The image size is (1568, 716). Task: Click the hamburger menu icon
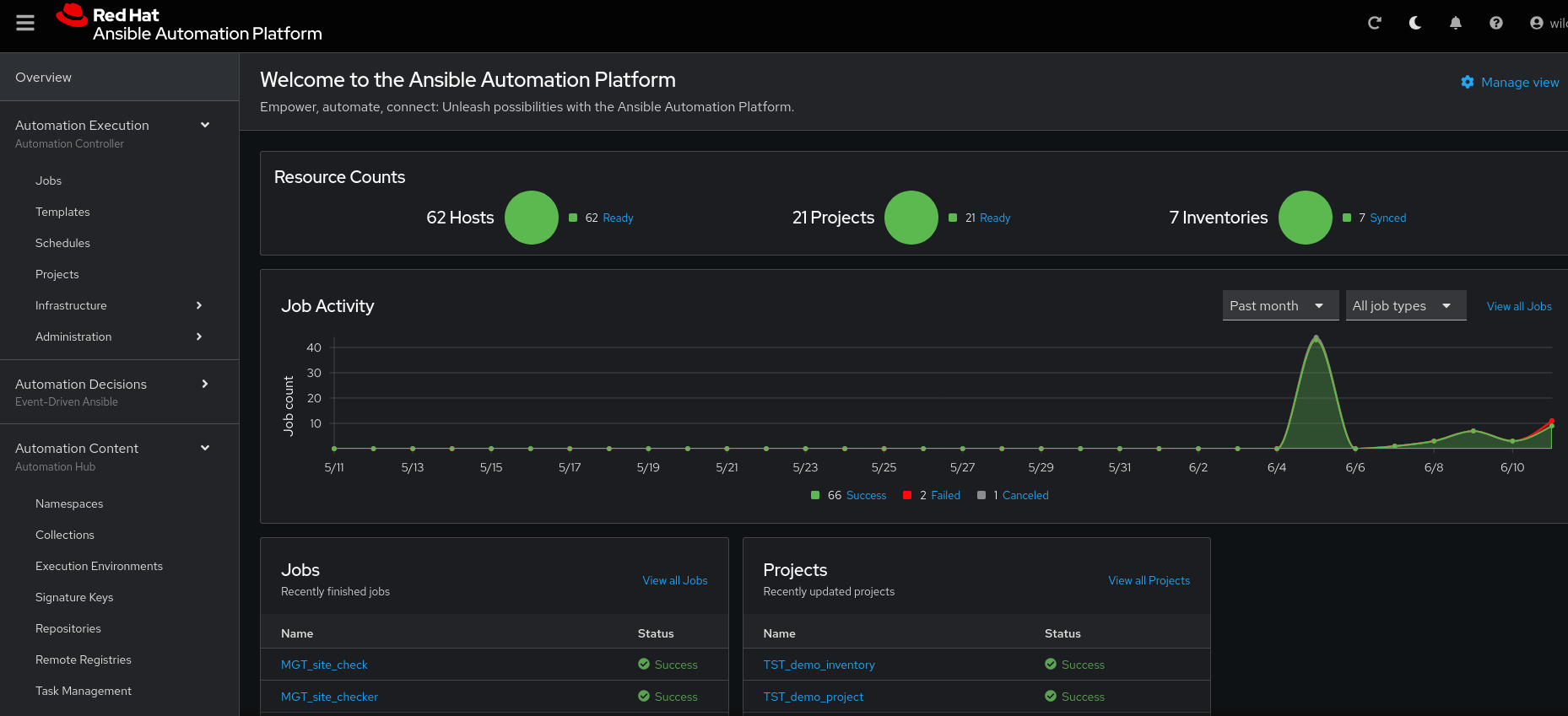(x=25, y=23)
